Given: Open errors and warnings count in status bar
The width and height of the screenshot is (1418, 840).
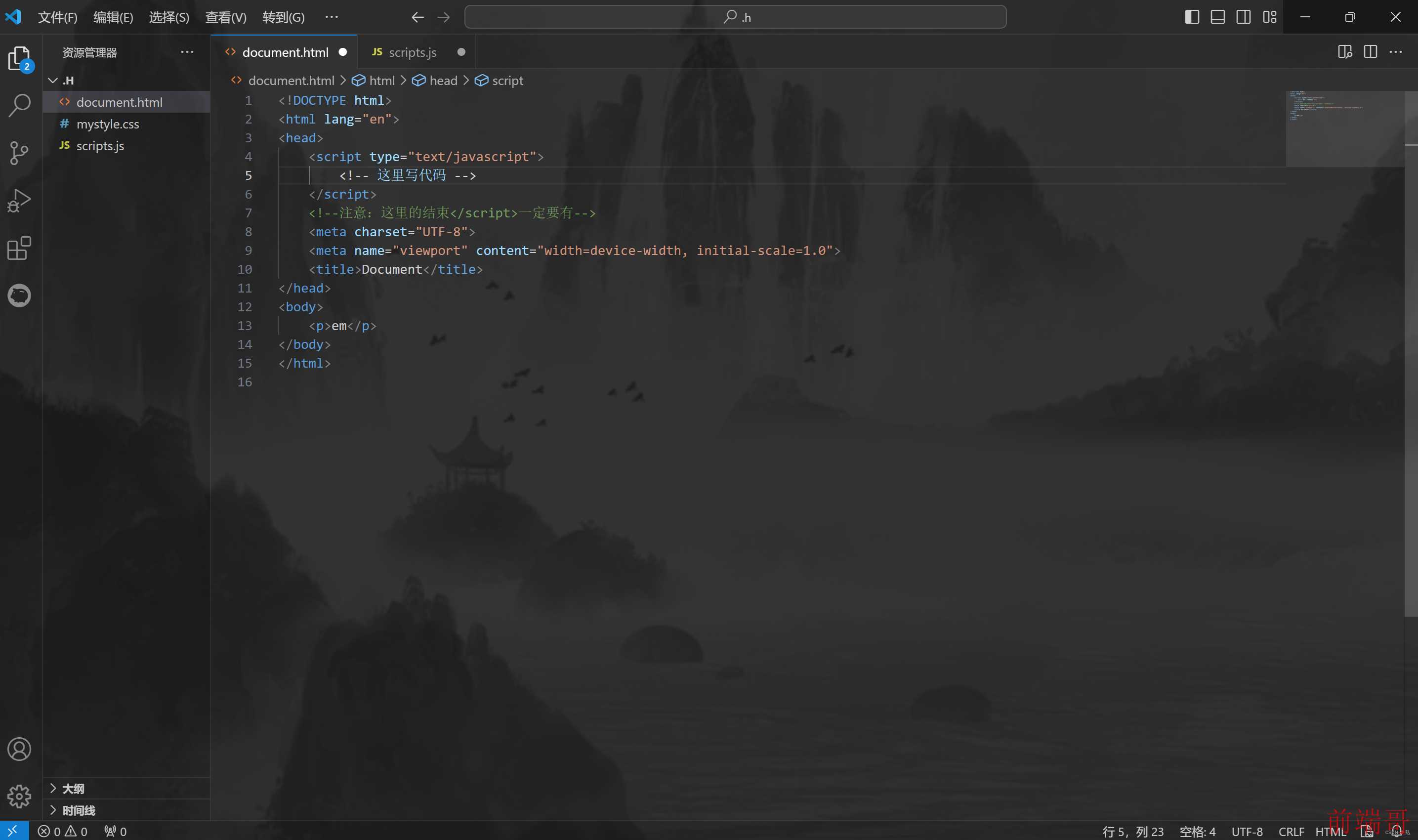Looking at the screenshot, I should pos(62,831).
